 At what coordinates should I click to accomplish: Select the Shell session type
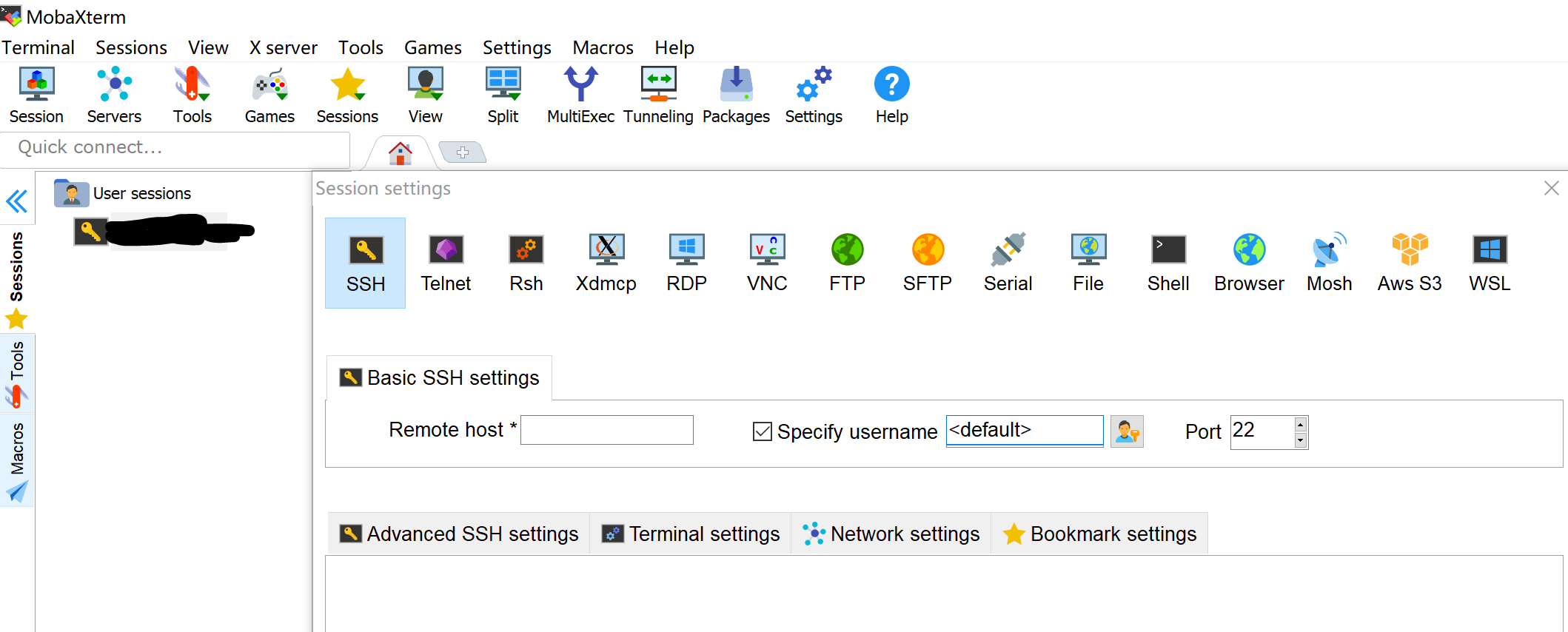click(x=1169, y=263)
